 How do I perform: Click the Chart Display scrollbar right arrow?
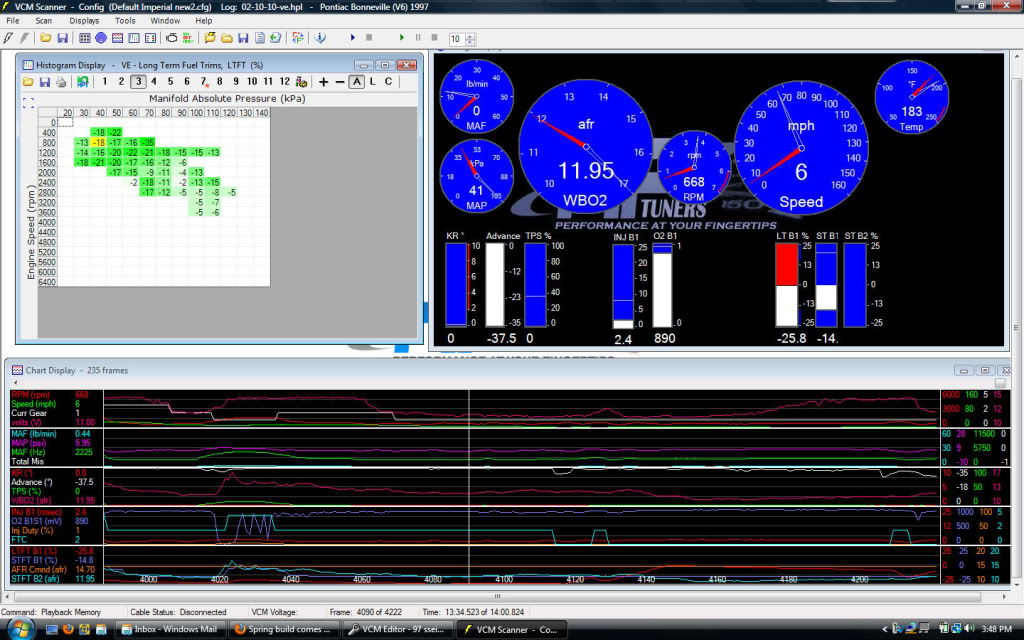point(1004,596)
